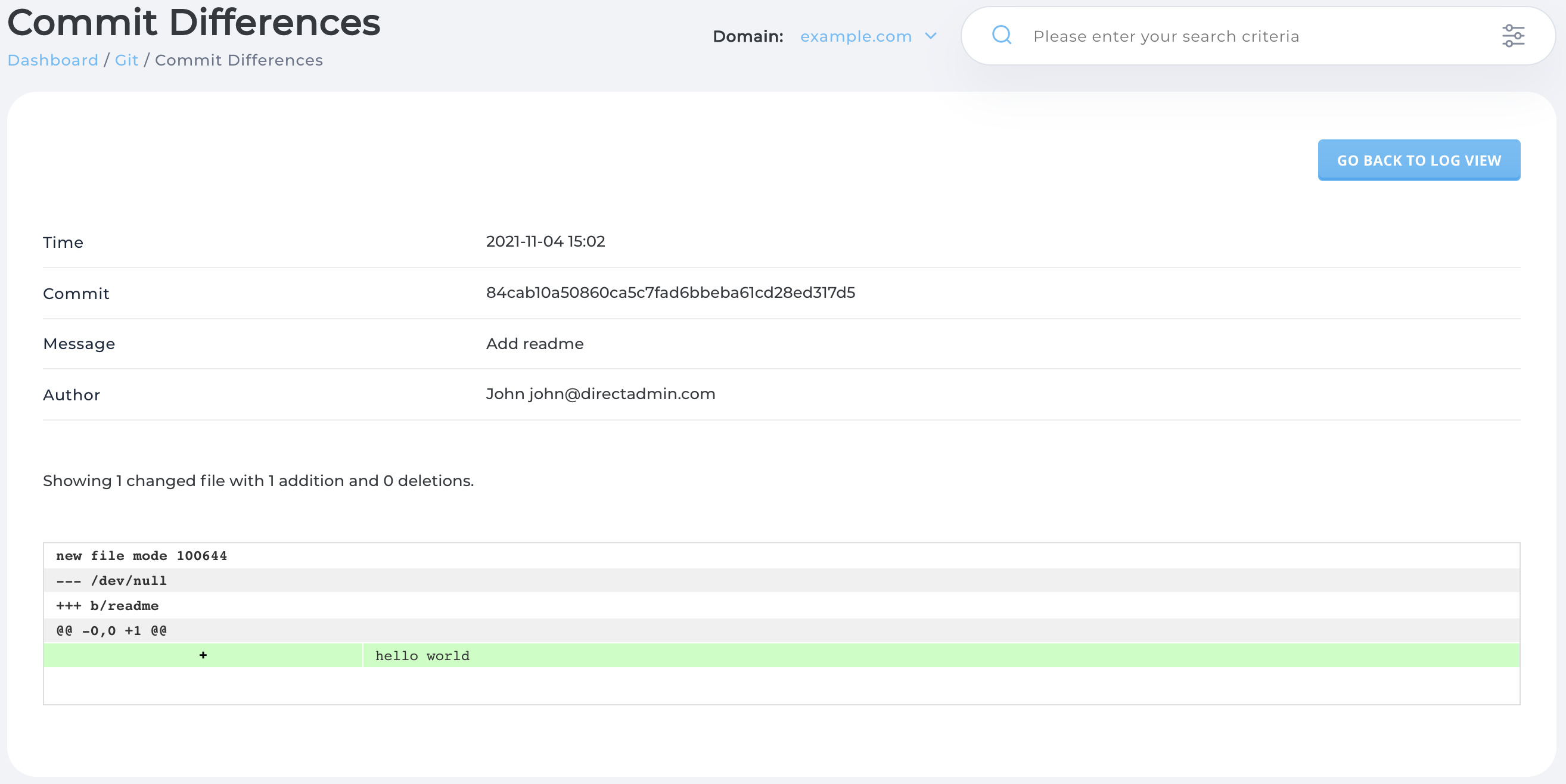Select the commit hash 84cab10a50860ca5c7fad6bbeba61cd28ed317d5
Viewport: 1566px width, 784px height.
(670, 293)
